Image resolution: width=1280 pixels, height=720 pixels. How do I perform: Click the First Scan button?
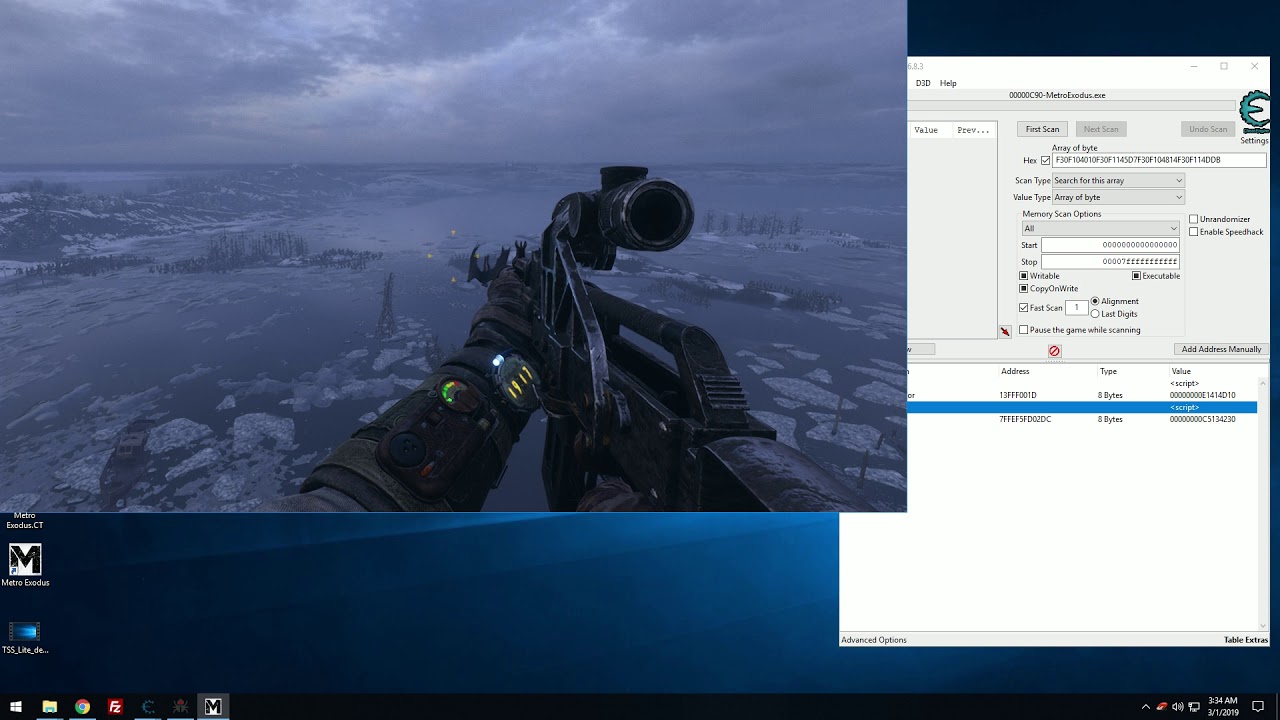click(1042, 129)
